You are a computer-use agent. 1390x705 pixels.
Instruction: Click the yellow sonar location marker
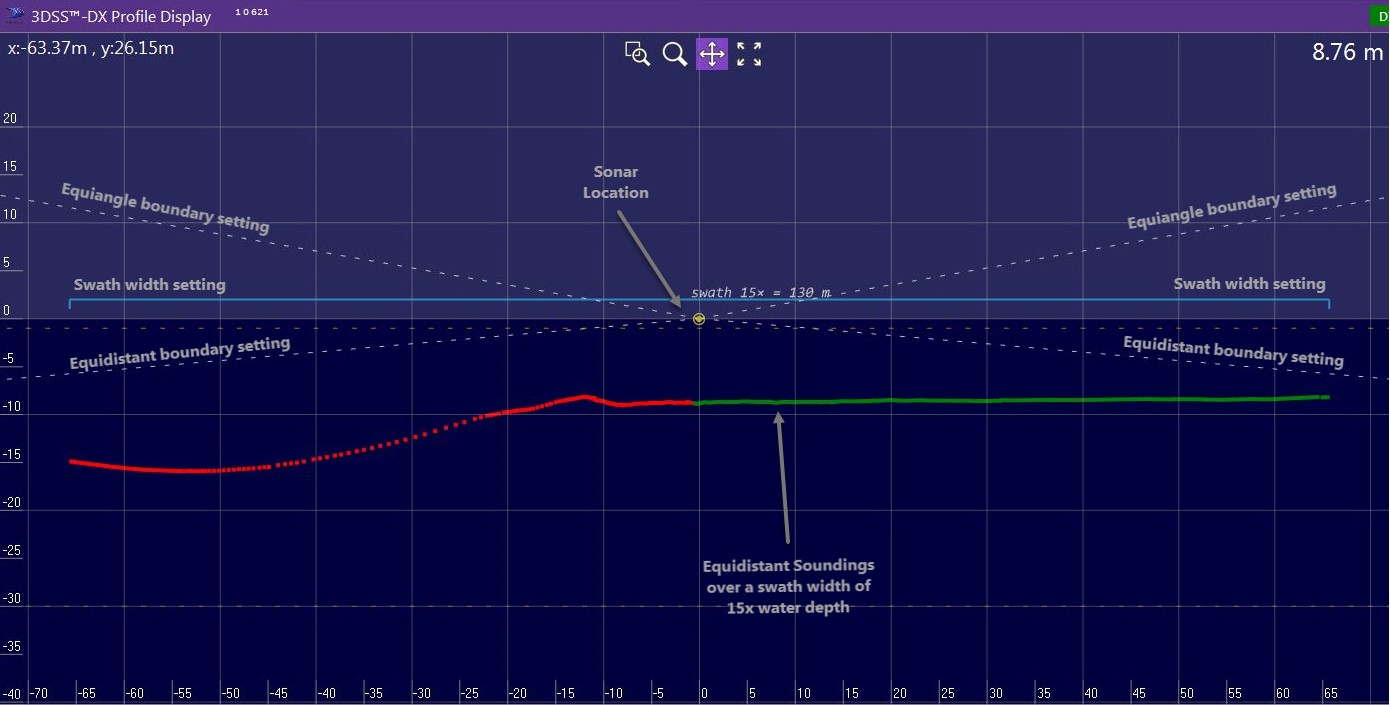pos(699,319)
